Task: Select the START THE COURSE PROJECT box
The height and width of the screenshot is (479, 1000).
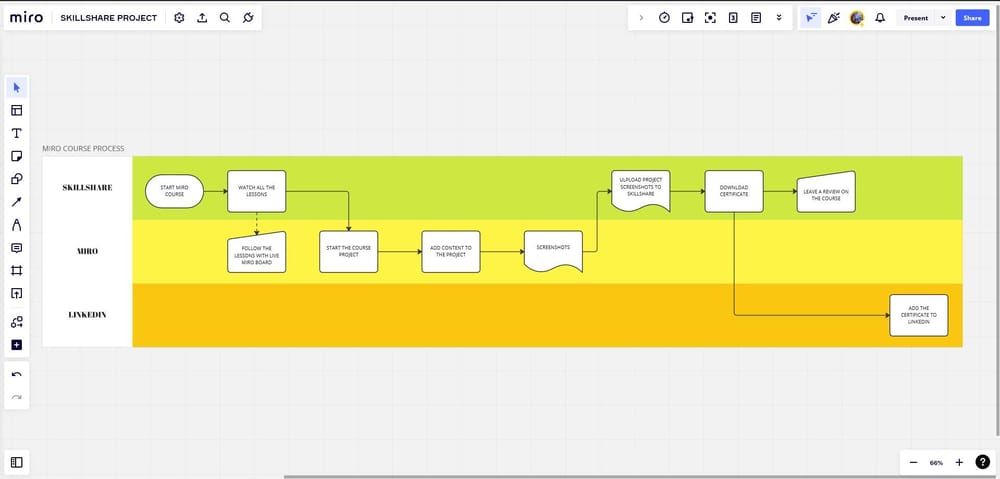Action: (349, 252)
